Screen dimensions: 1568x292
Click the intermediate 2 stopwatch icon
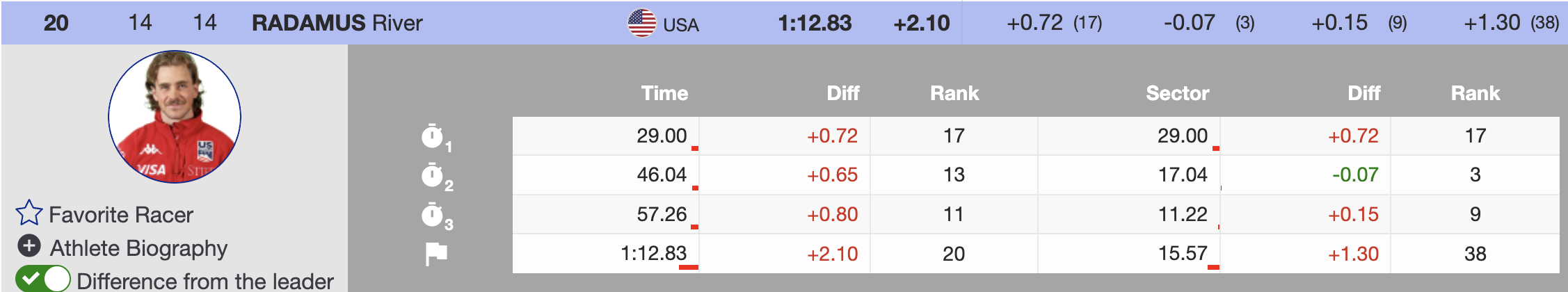(433, 175)
